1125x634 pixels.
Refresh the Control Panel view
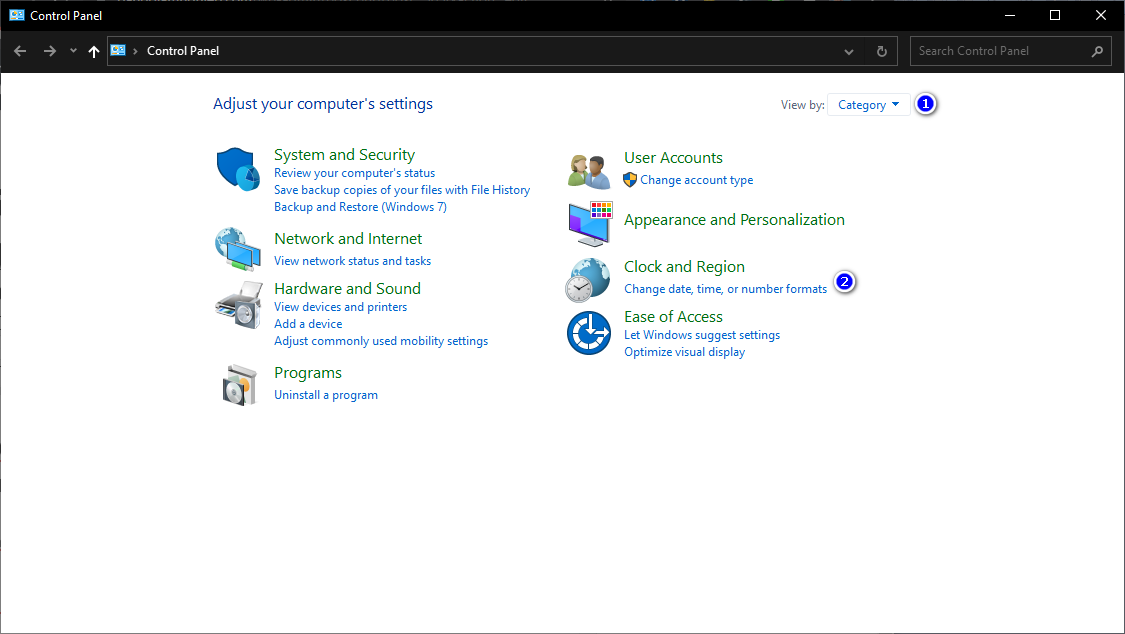(x=882, y=51)
